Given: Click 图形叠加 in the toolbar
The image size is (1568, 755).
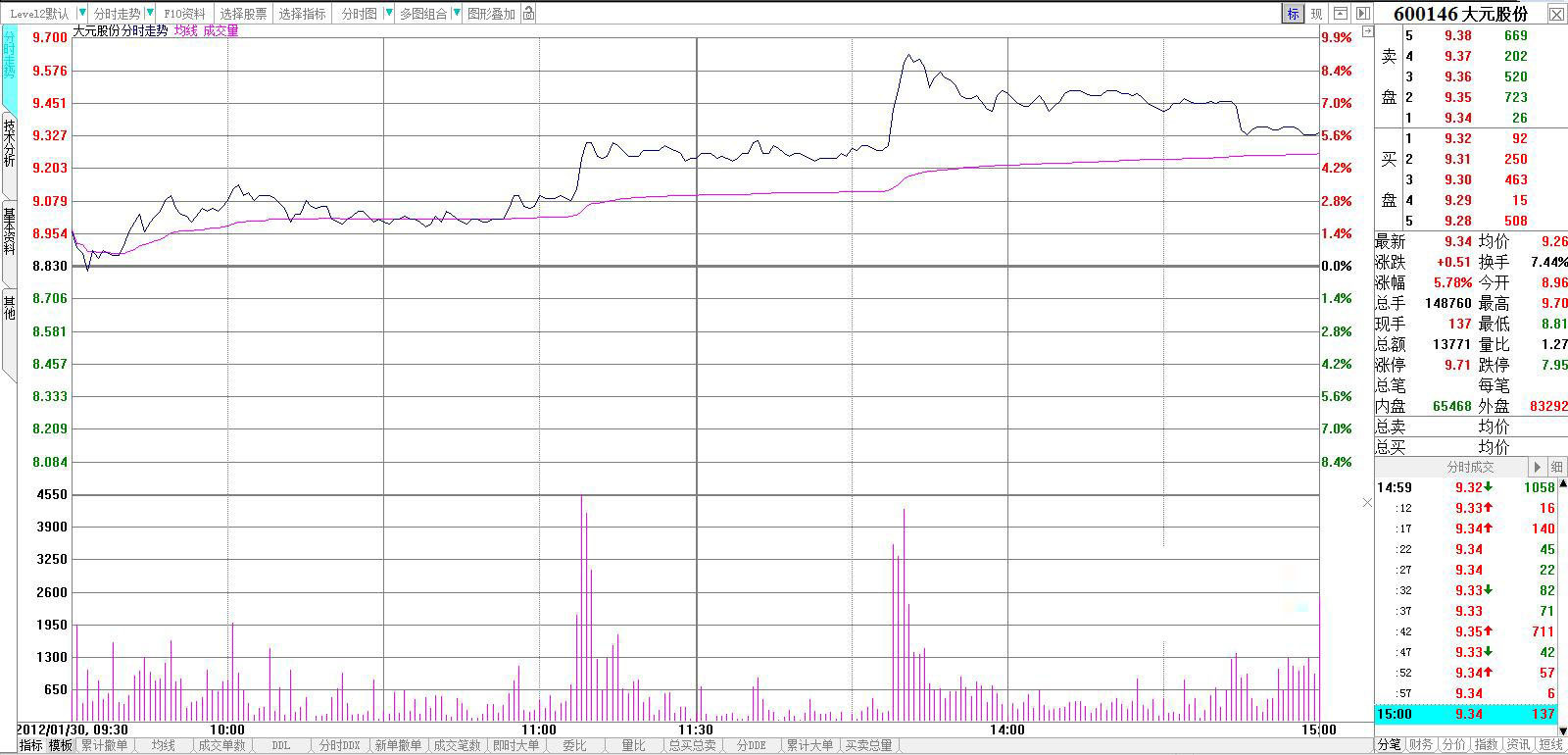Looking at the screenshot, I should (x=491, y=14).
